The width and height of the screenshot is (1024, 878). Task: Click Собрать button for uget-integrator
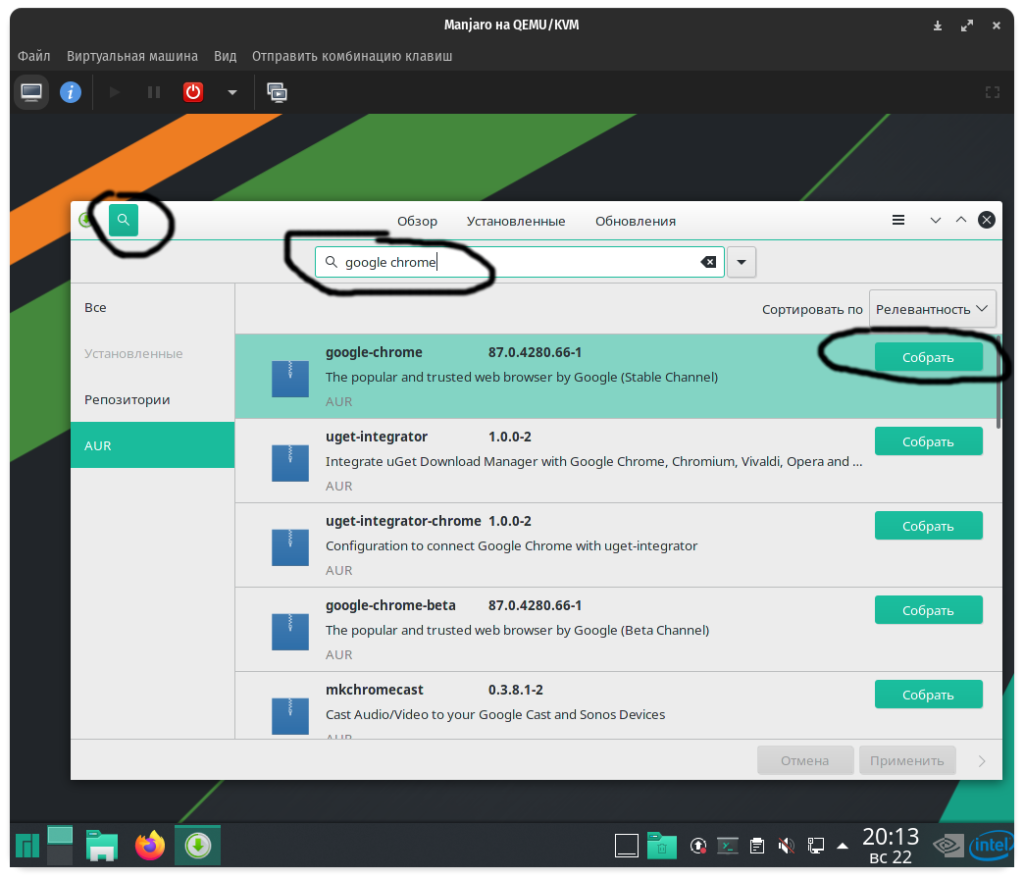[x=928, y=441]
